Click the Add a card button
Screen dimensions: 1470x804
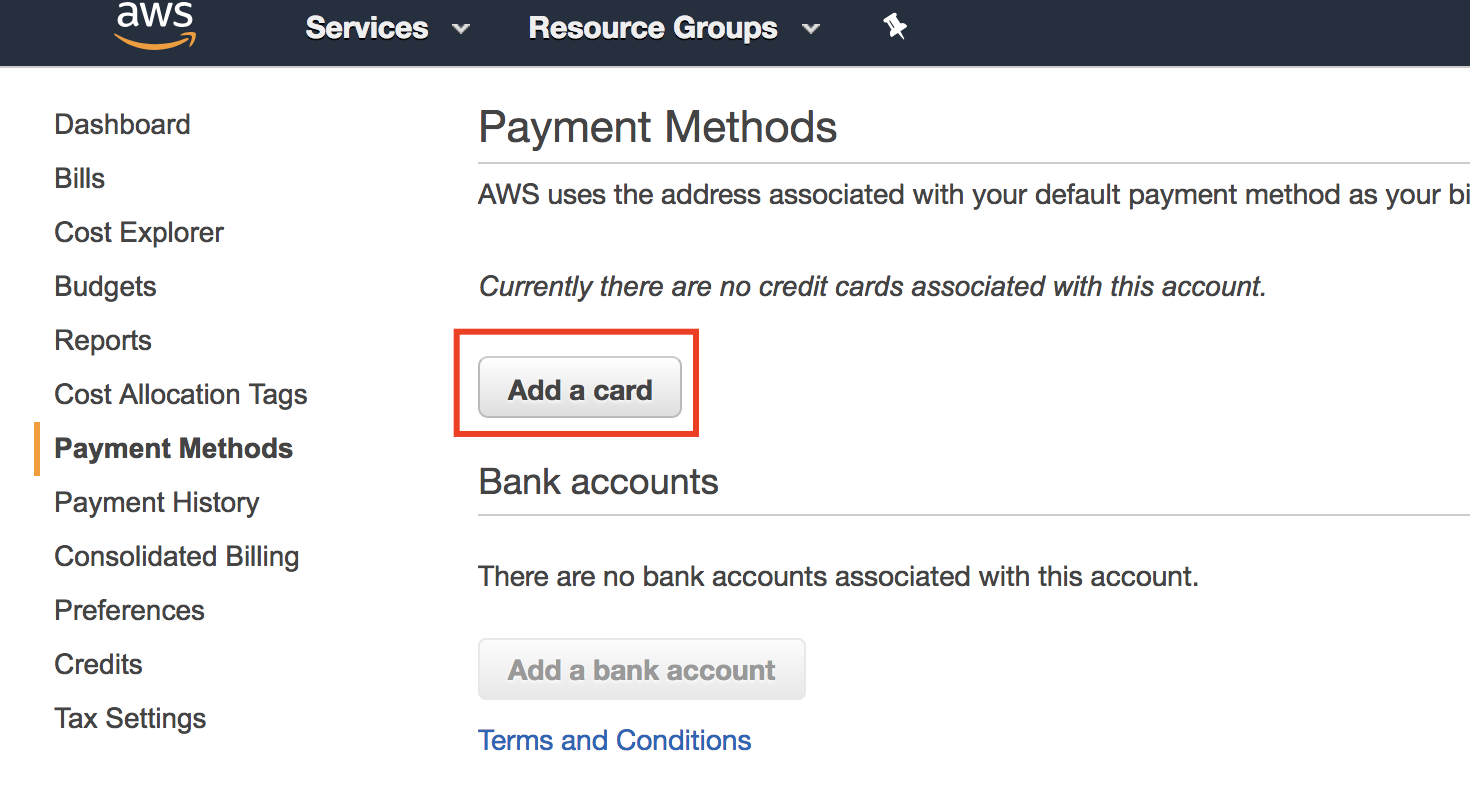[x=580, y=388]
